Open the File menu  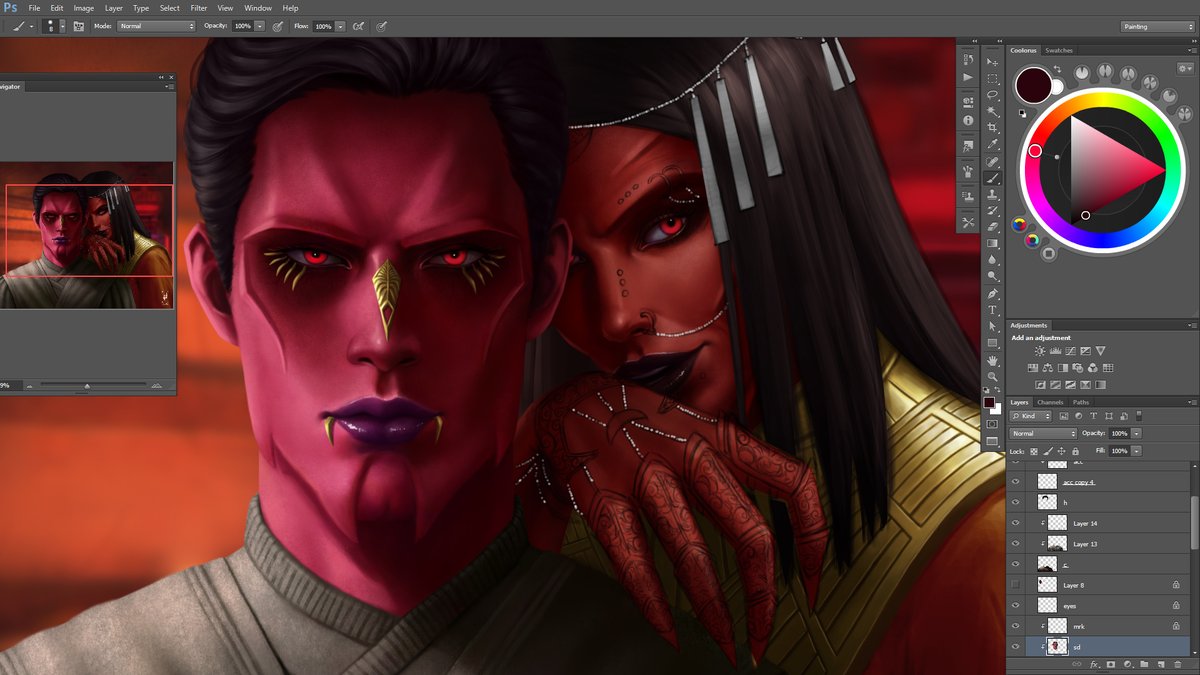(34, 8)
